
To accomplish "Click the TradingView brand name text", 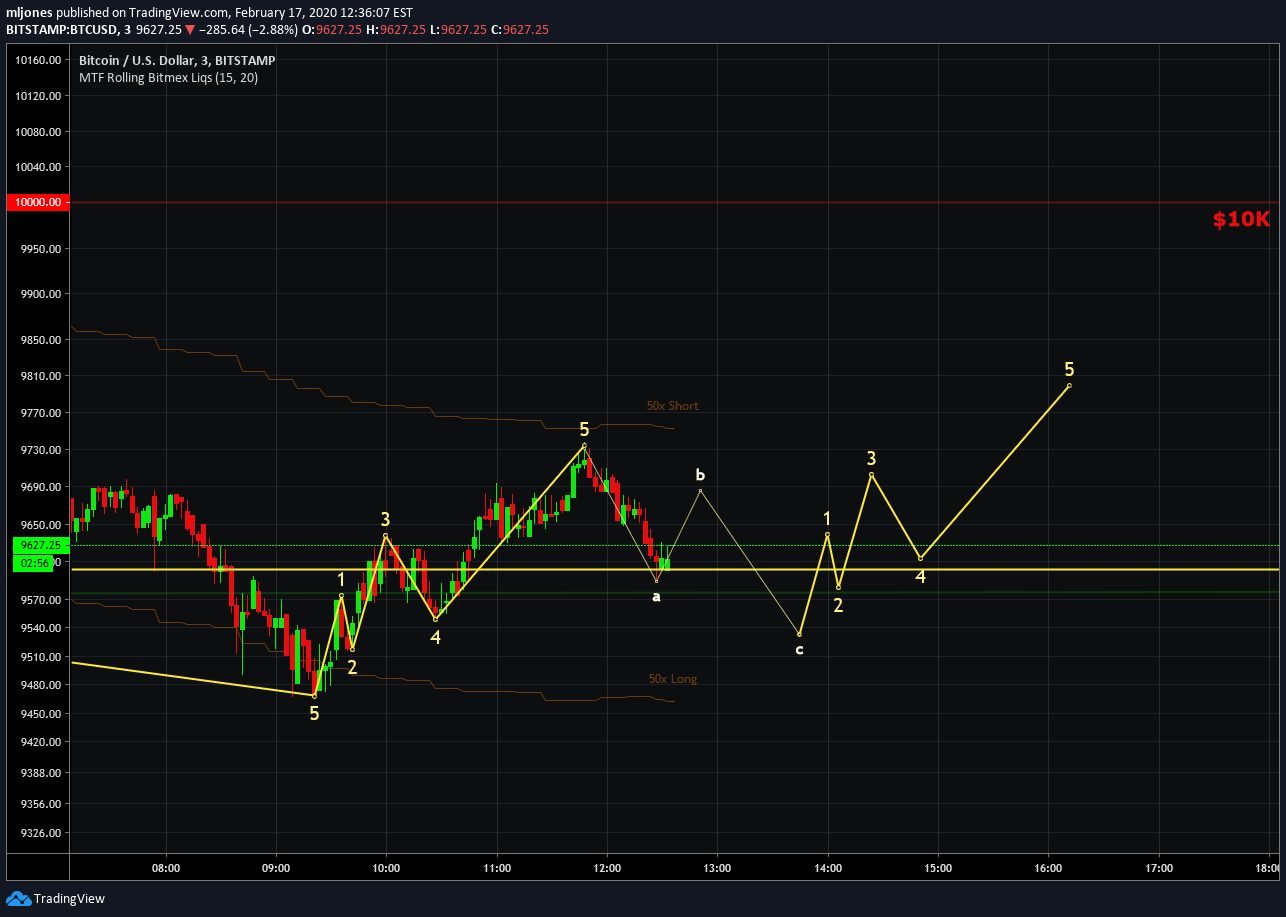I will [x=69, y=899].
